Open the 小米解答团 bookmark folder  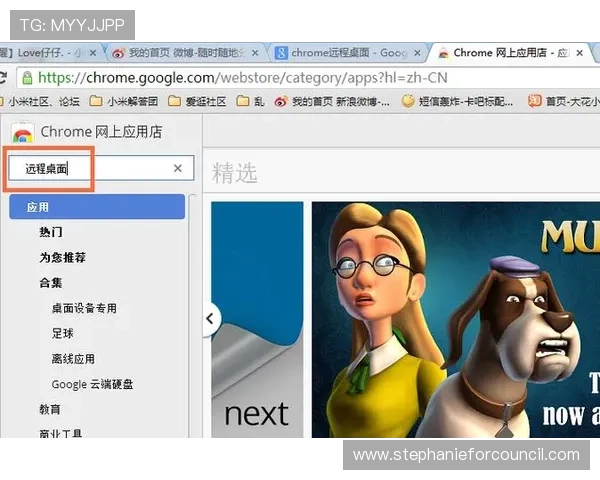tap(123, 101)
